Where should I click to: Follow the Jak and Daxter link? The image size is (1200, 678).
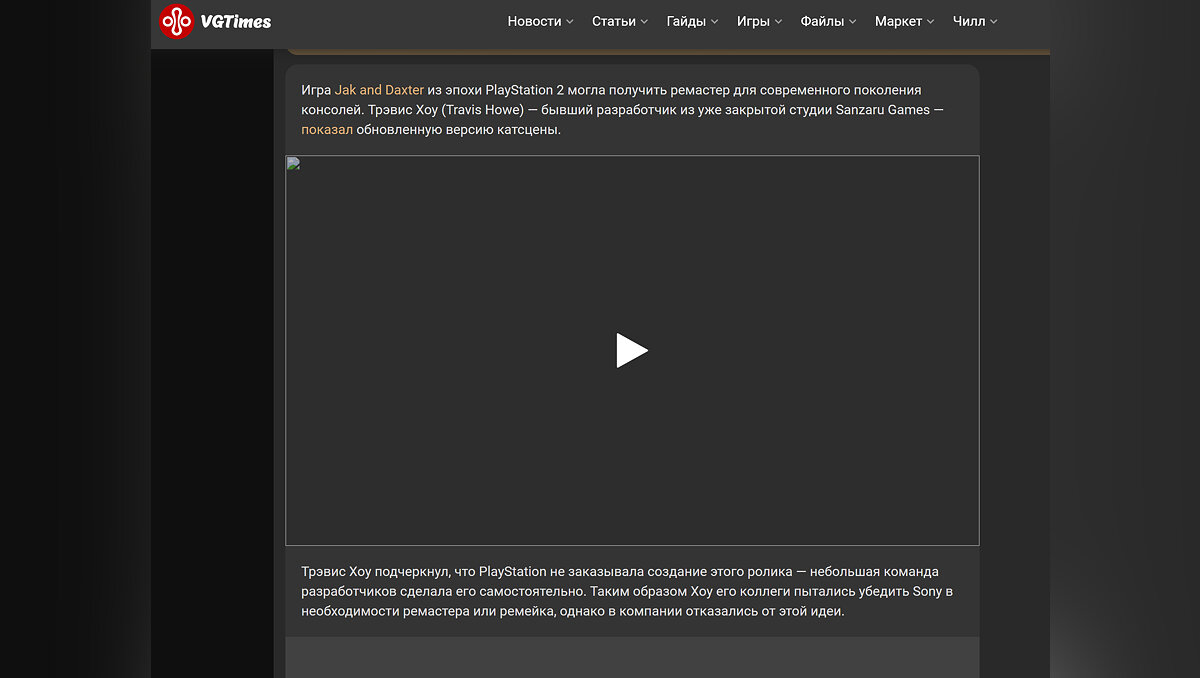[x=379, y=90]
